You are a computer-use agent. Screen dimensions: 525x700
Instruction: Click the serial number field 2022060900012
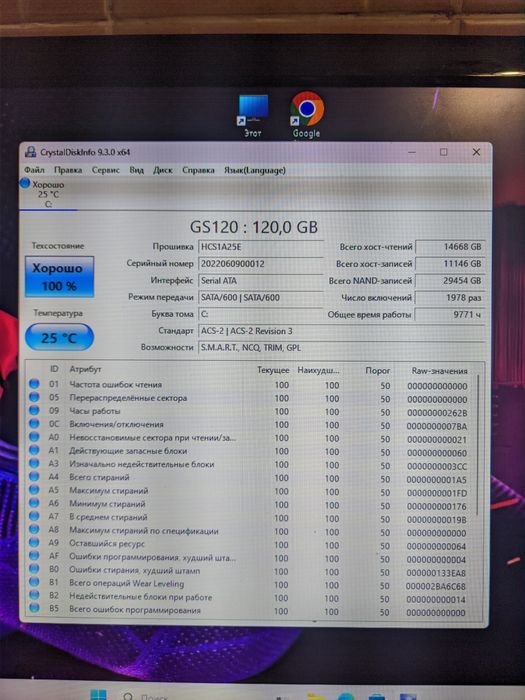pos(261,264)
